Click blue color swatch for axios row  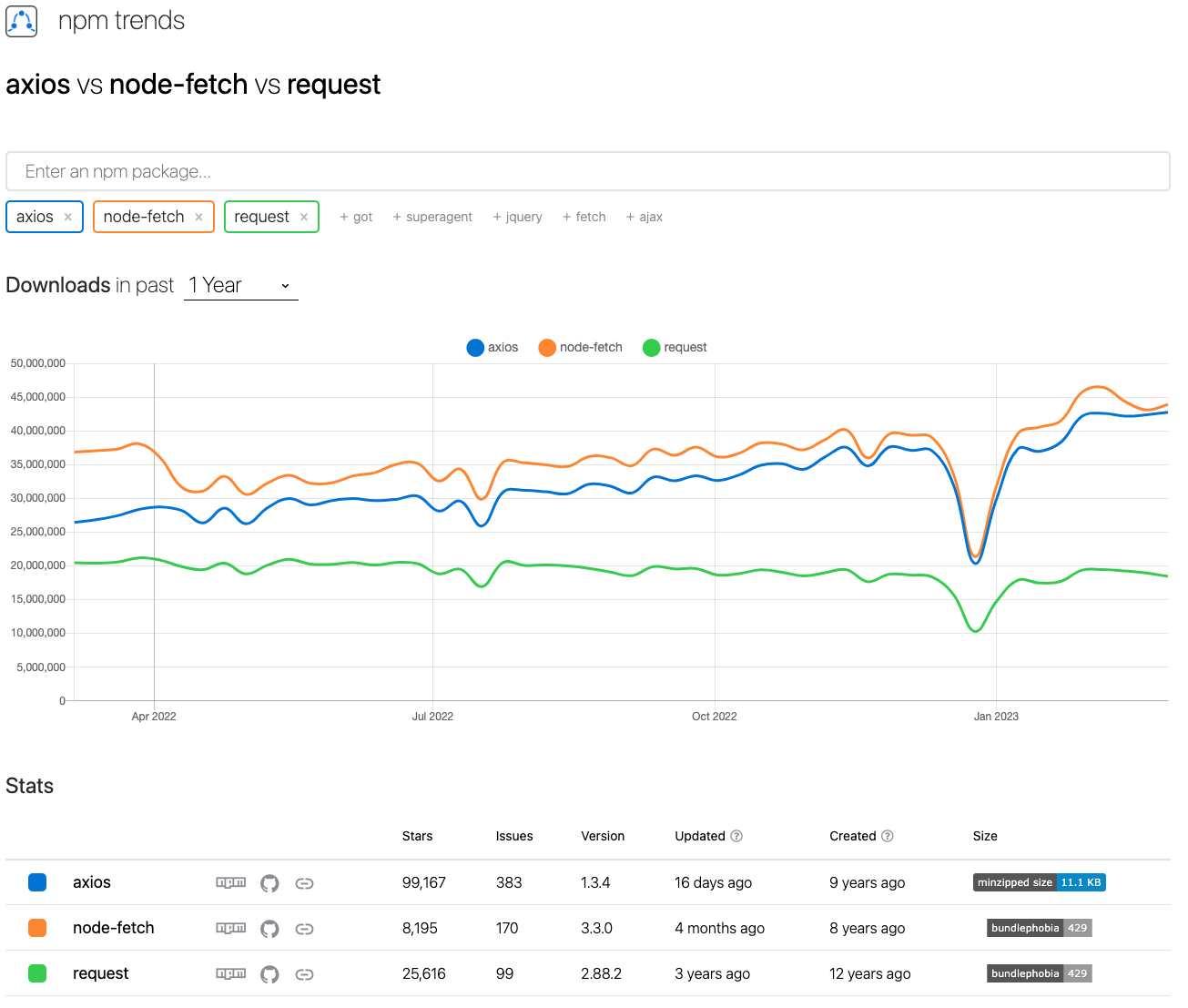[37, 882]
